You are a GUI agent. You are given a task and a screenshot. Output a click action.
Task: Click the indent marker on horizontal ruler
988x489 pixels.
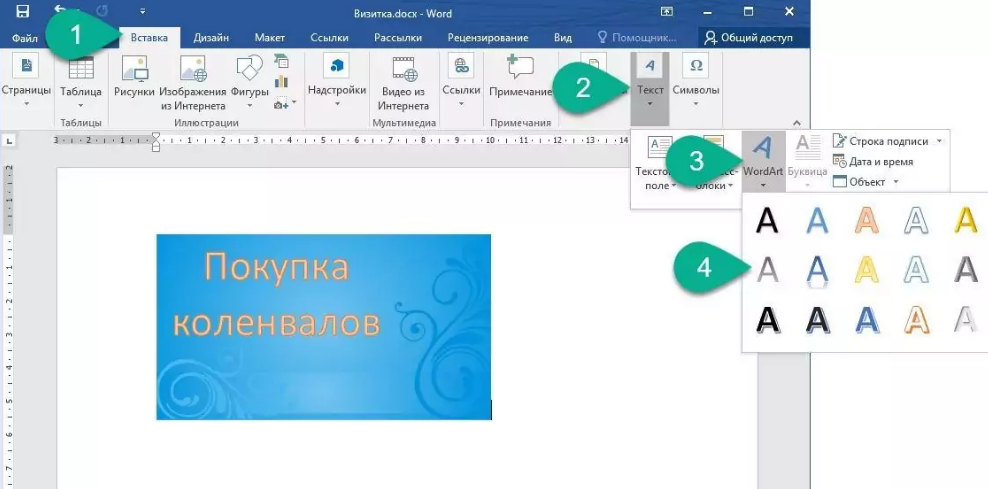pos(156,141)
